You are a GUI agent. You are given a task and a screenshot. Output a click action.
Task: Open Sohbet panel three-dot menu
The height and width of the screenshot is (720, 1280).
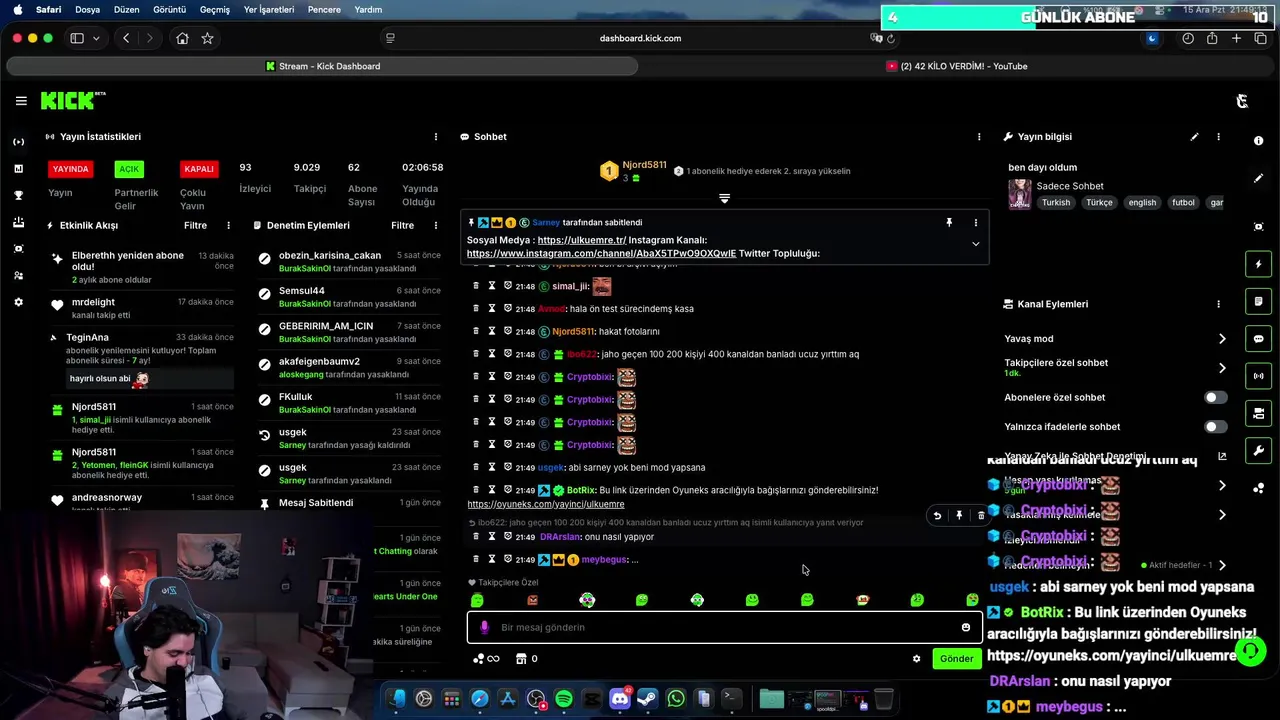[x=979, y=137]
